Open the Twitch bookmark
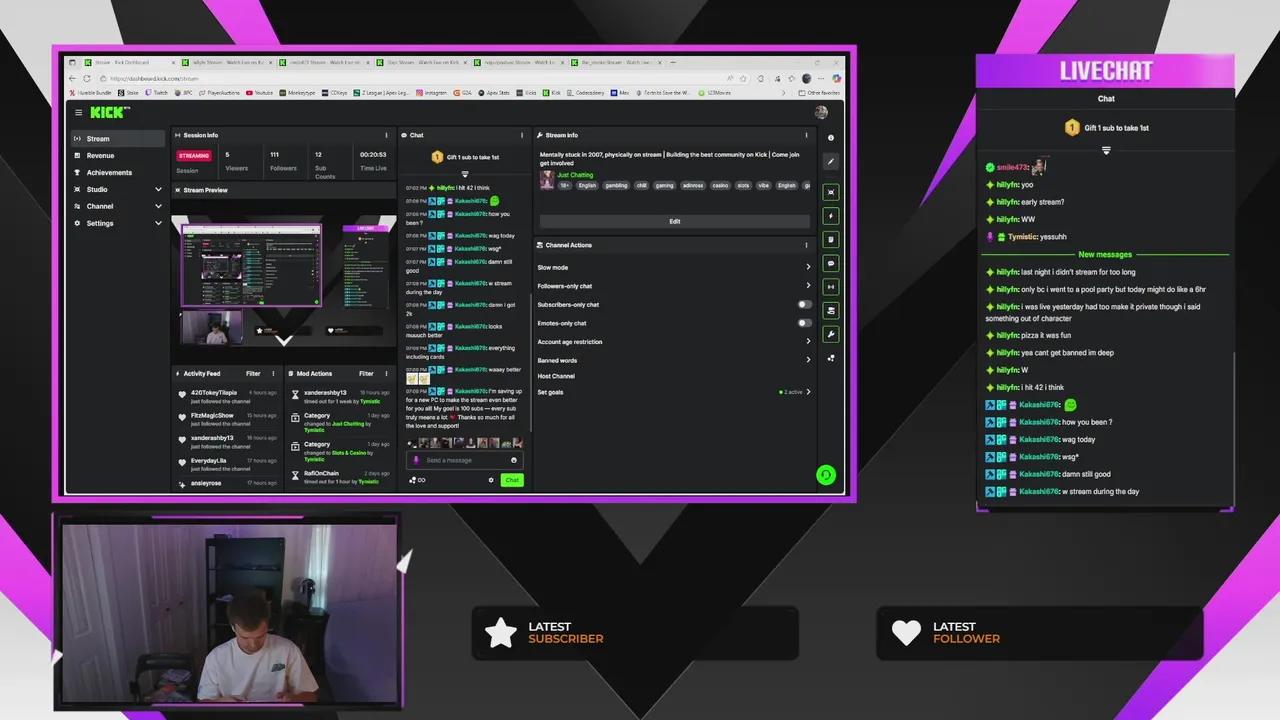 (156, 92)
